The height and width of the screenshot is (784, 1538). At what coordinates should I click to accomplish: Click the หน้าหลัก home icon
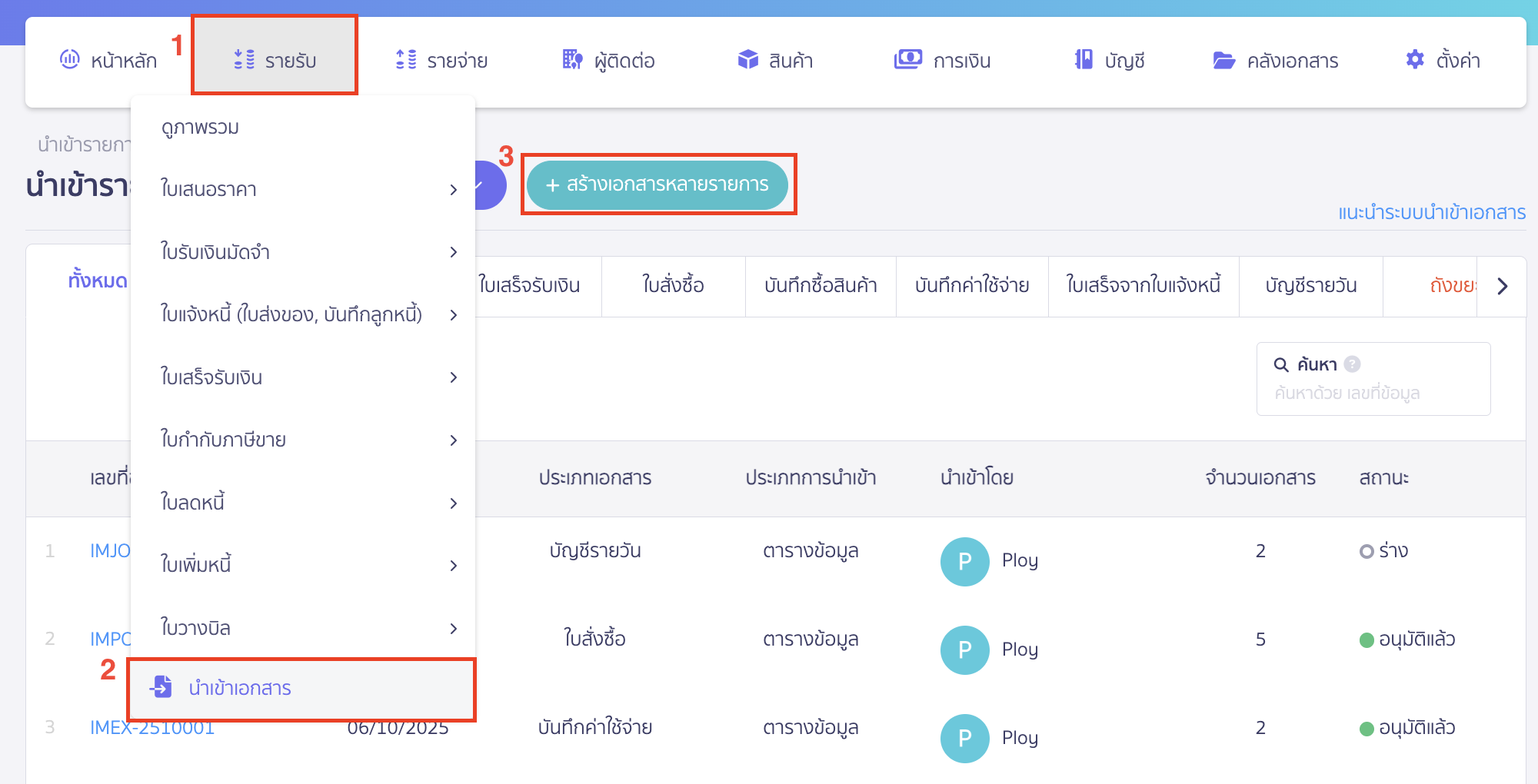72,59
